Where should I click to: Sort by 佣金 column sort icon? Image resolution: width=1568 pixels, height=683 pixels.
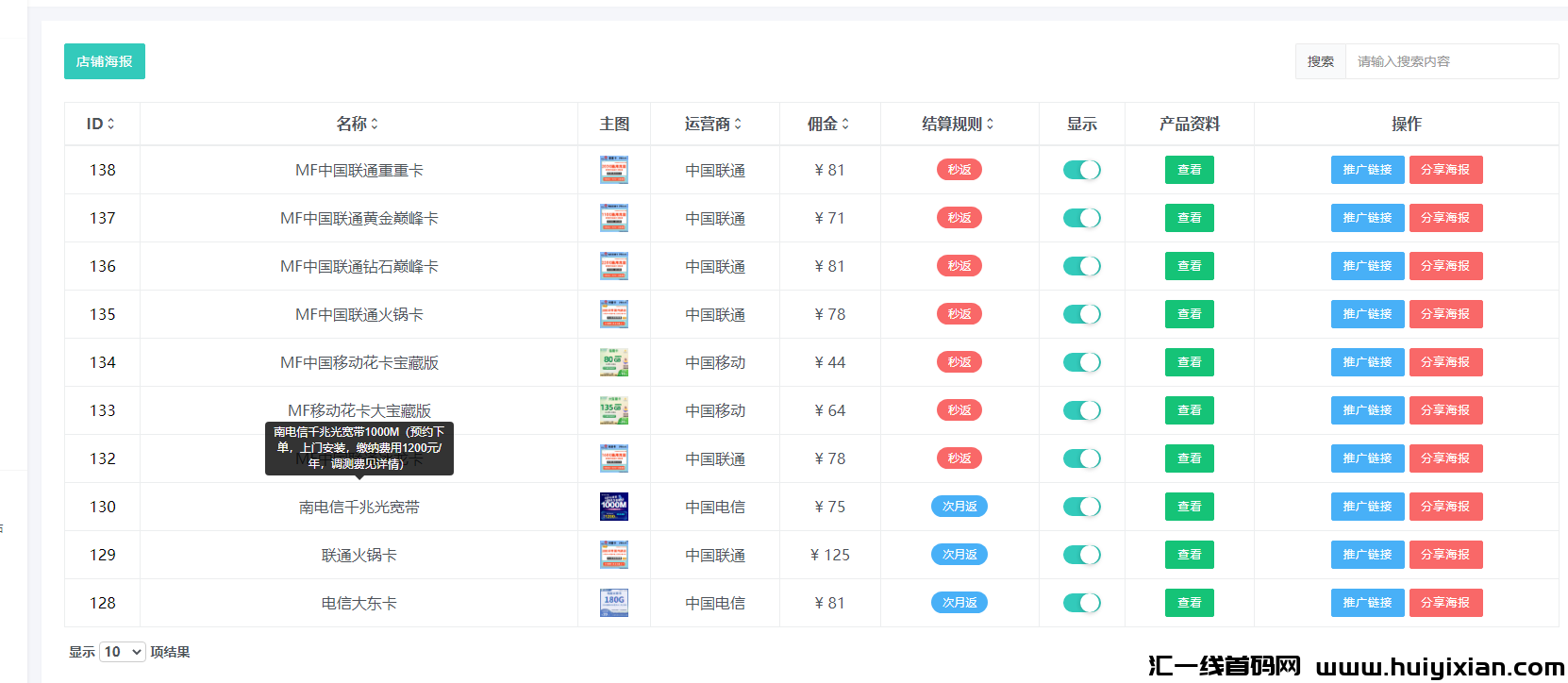845,124
